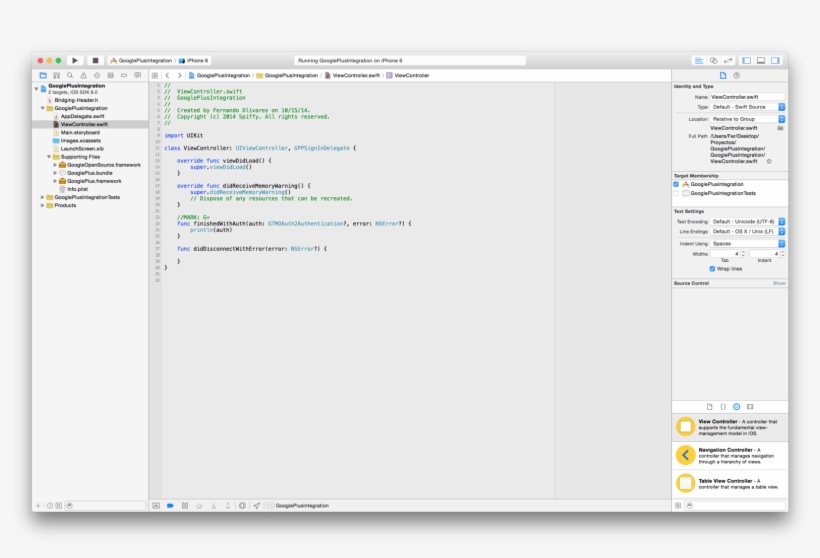Show related items grid icon in jump bar

[x=155, y=75]
